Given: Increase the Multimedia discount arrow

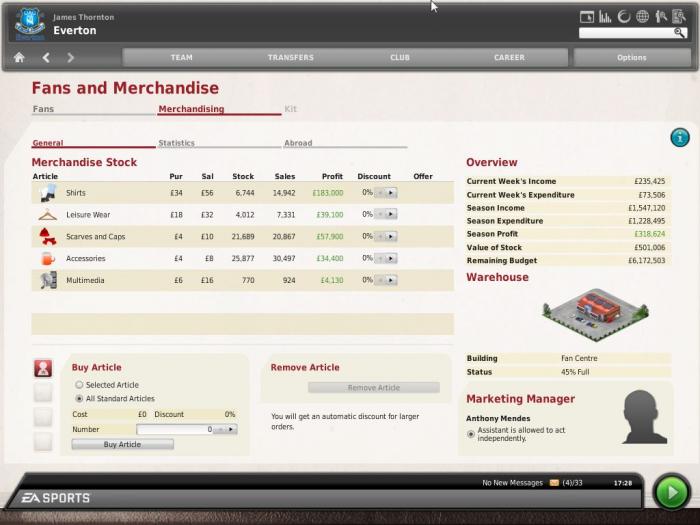Looking at the screenshot, I should pyautogui.click(x=391, y=280).
